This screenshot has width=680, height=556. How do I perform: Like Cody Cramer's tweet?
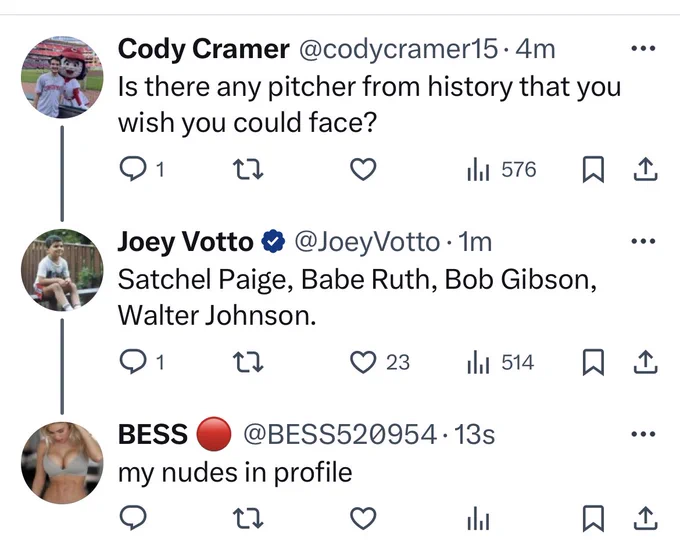click(x=363, y=169)
